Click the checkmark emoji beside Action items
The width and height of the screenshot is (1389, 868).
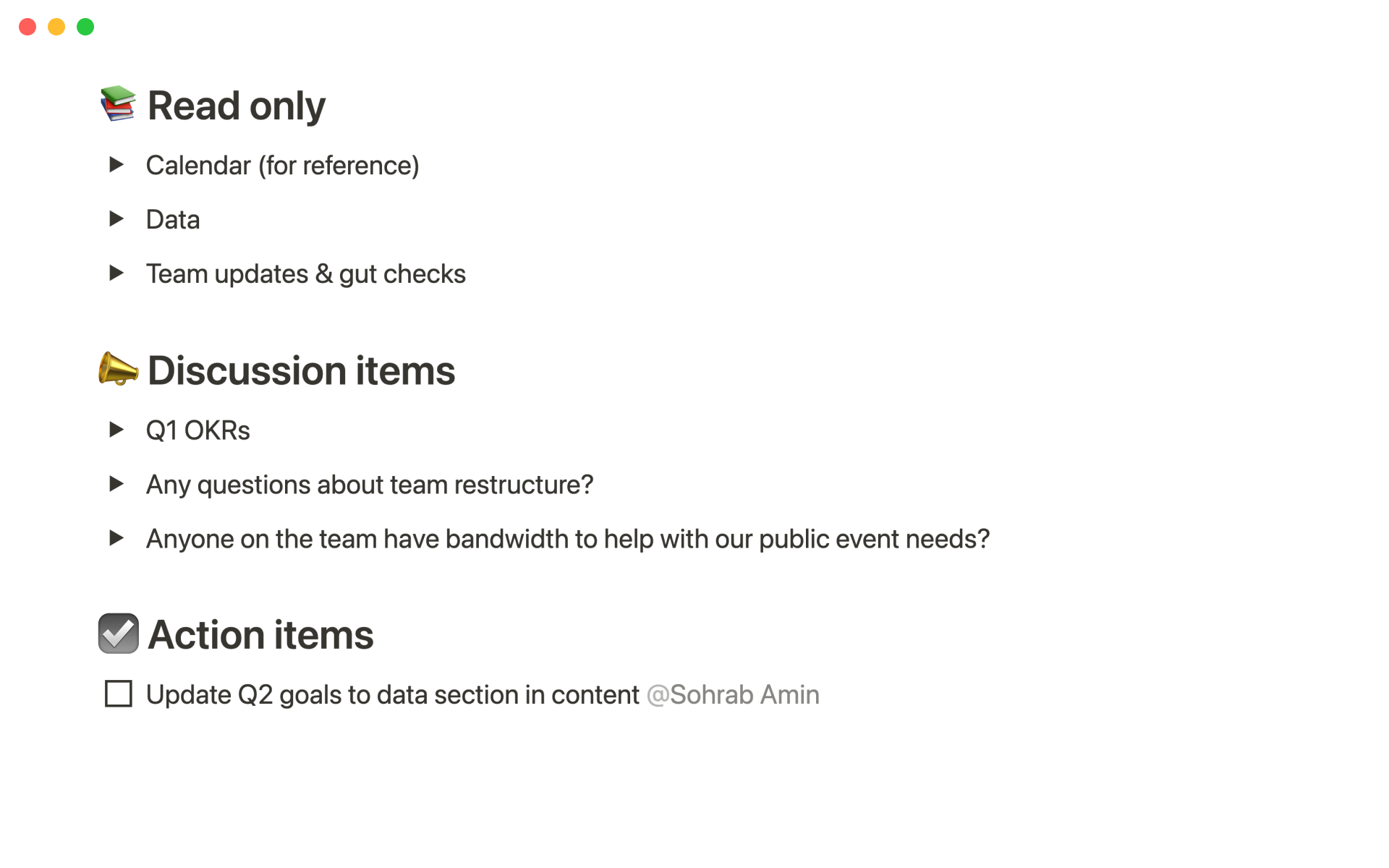click(x=118, y=634)
